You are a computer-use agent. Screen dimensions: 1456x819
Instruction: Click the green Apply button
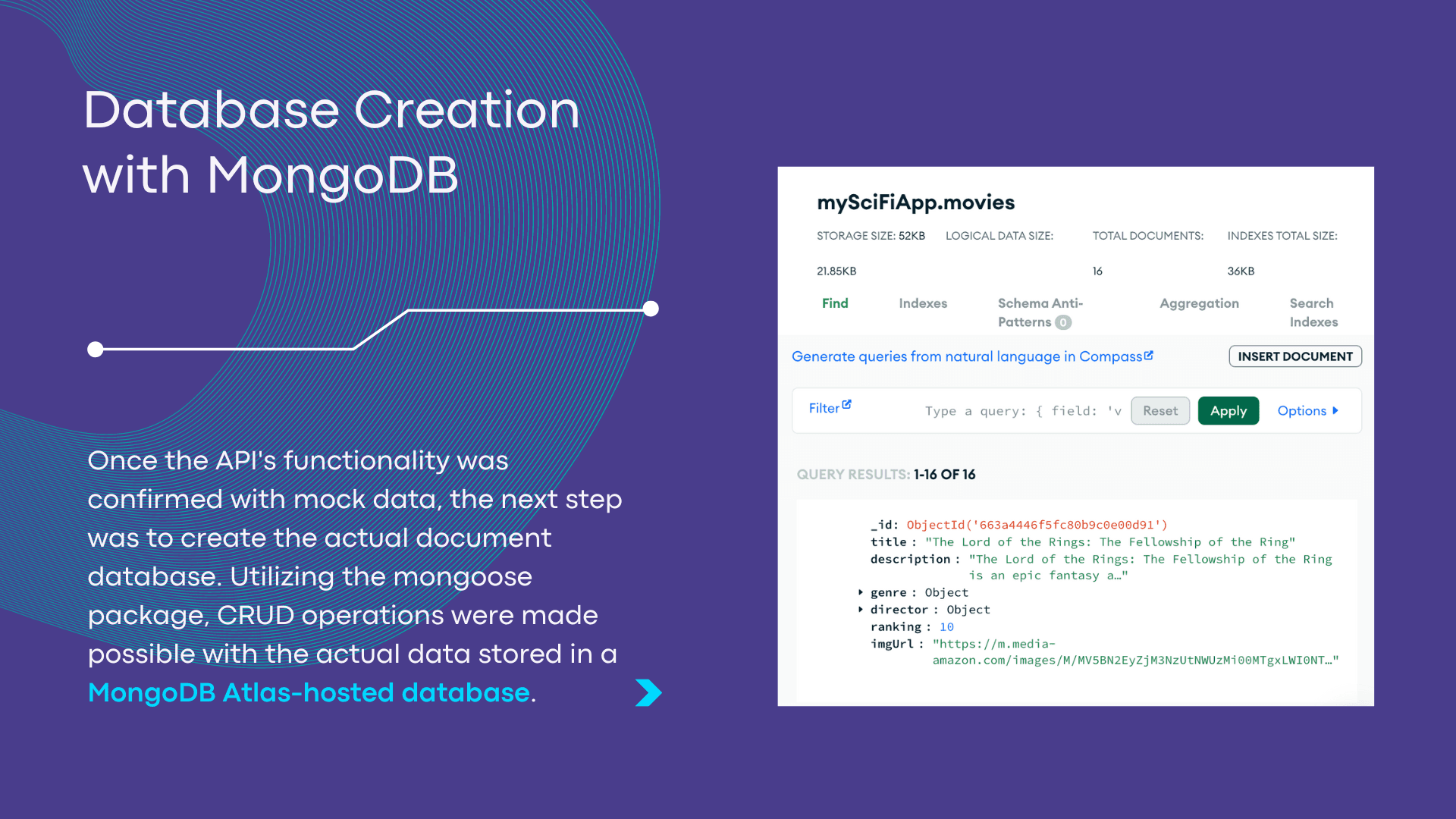[1228, 411]
